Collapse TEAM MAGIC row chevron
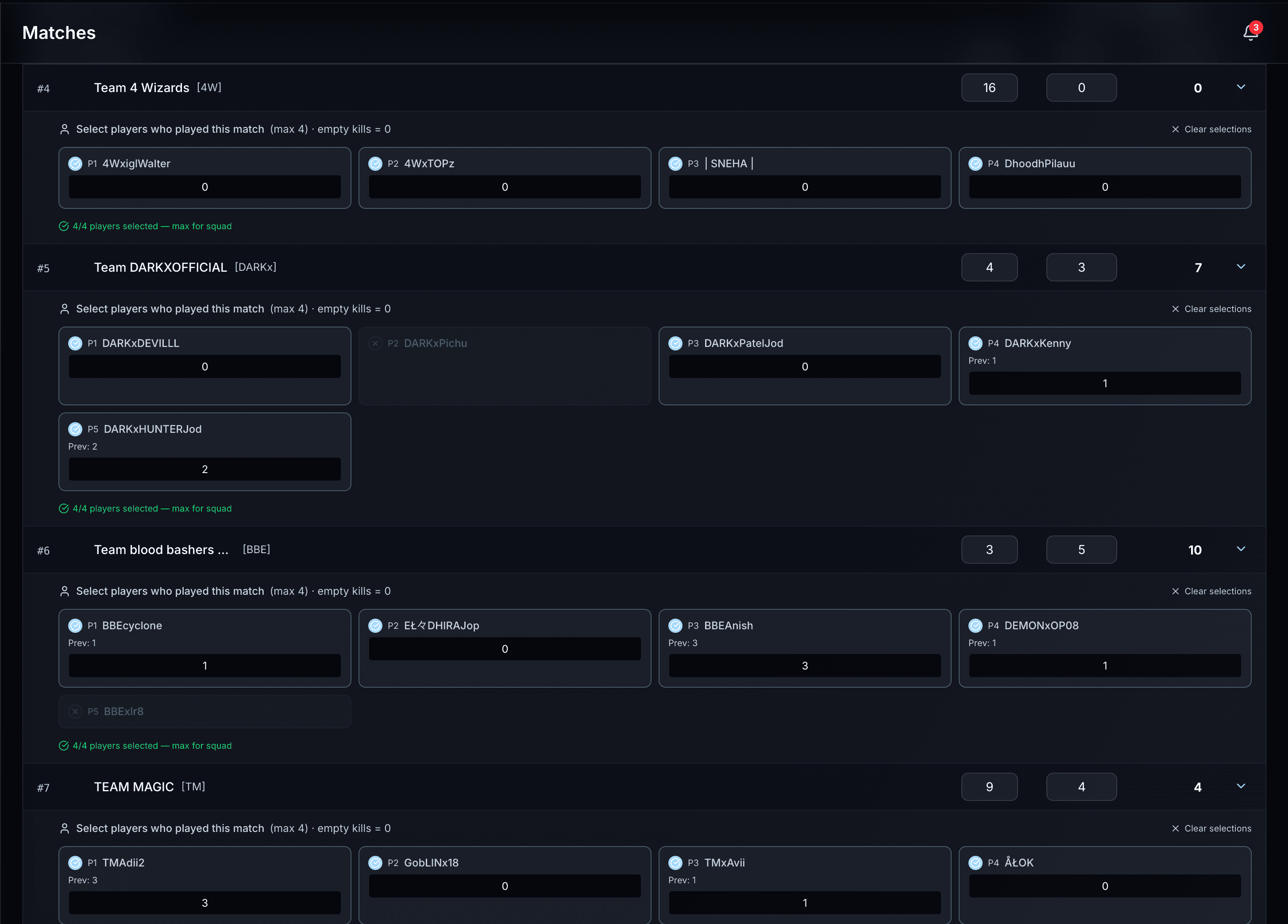Screen dimensions: 1288x924 (x=1241, y=786)
